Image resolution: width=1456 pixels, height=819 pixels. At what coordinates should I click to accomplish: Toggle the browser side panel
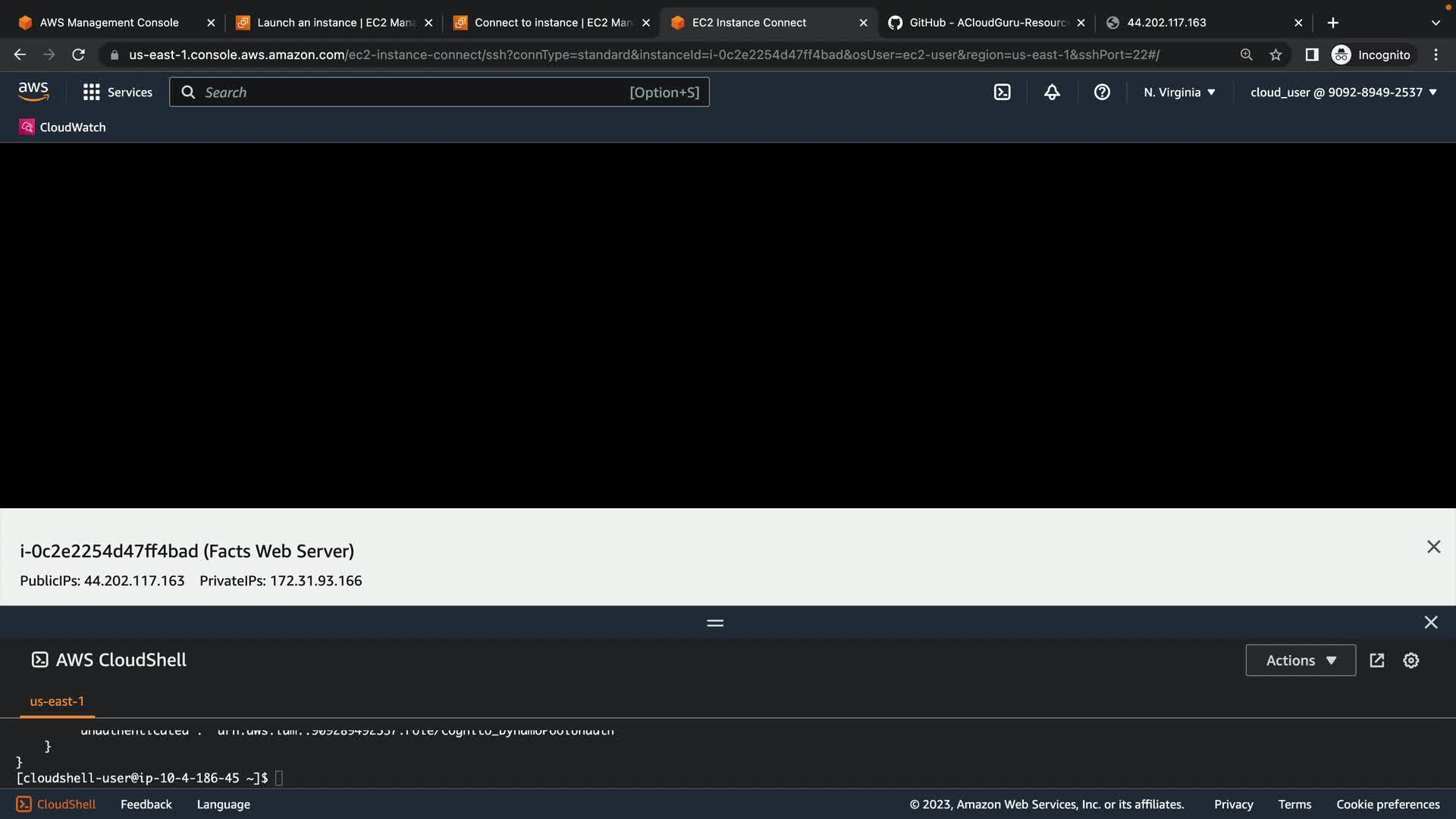tap(1311, 55)
